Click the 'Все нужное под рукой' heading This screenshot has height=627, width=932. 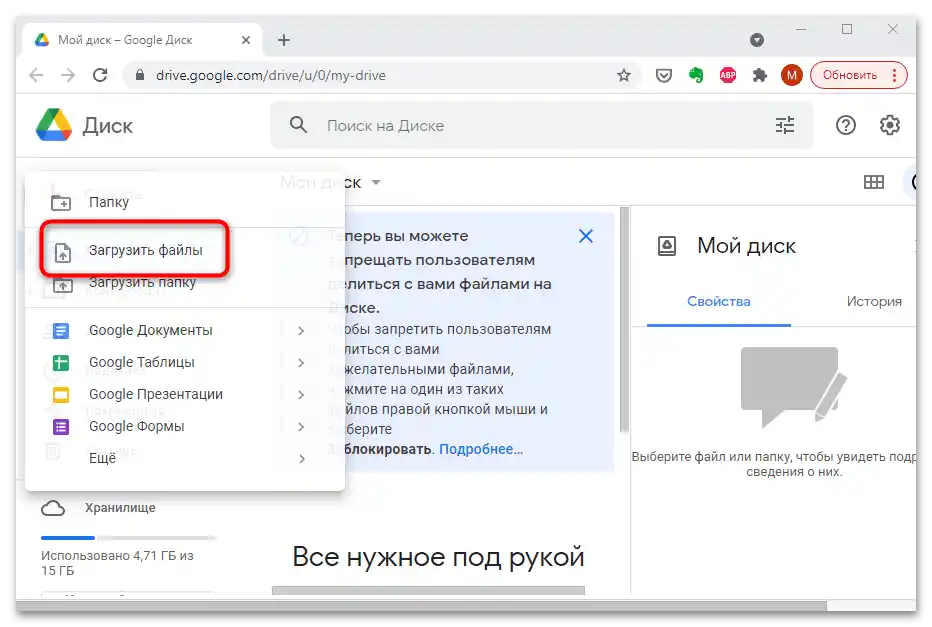439,557
